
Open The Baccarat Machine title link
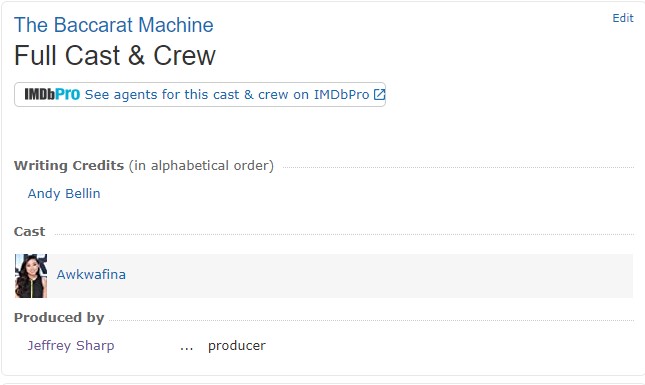(114, 25)
